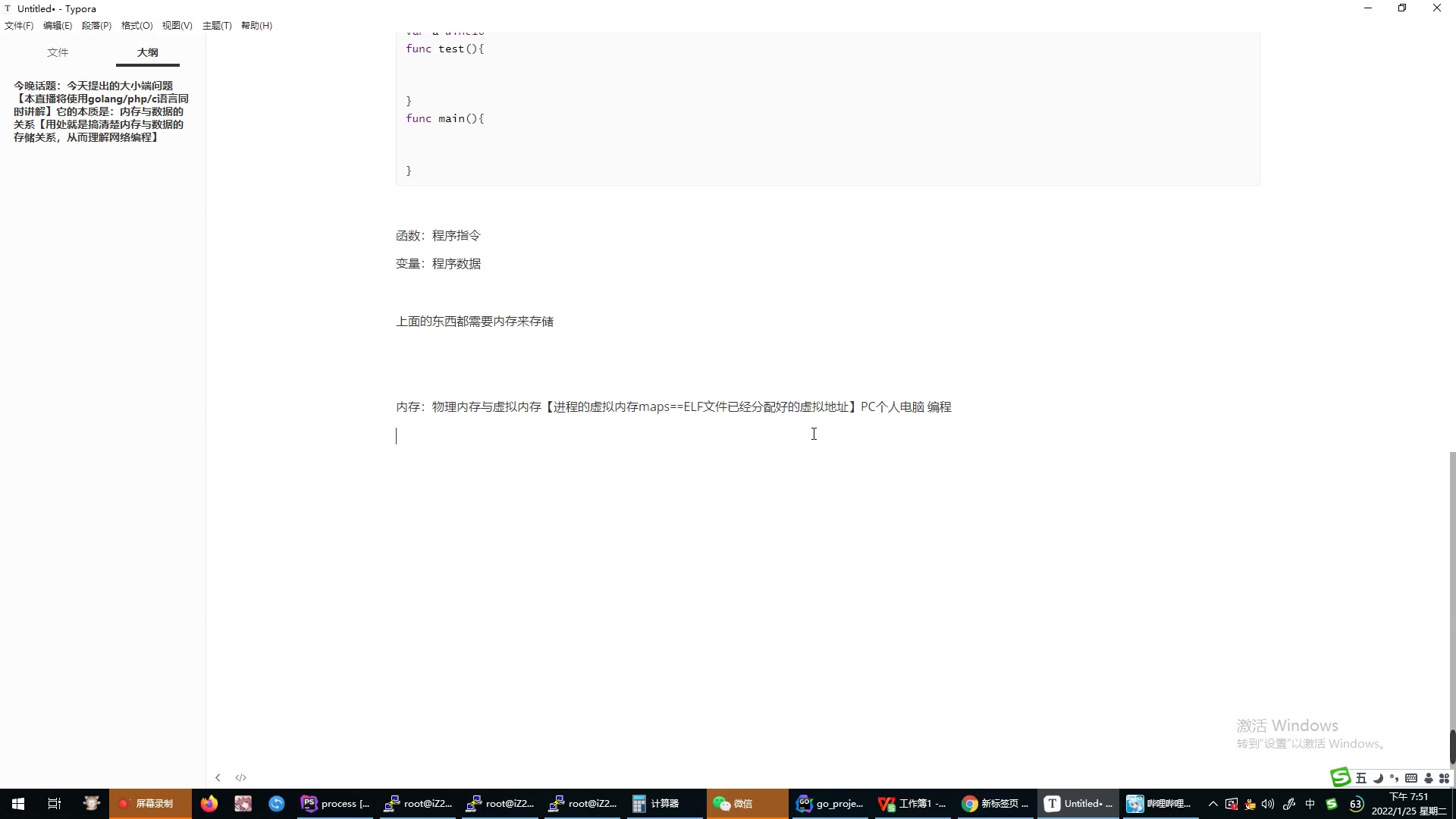Switch to 计算器 calculator
This screenshot has width=1456, height=819.
[665, 804]
